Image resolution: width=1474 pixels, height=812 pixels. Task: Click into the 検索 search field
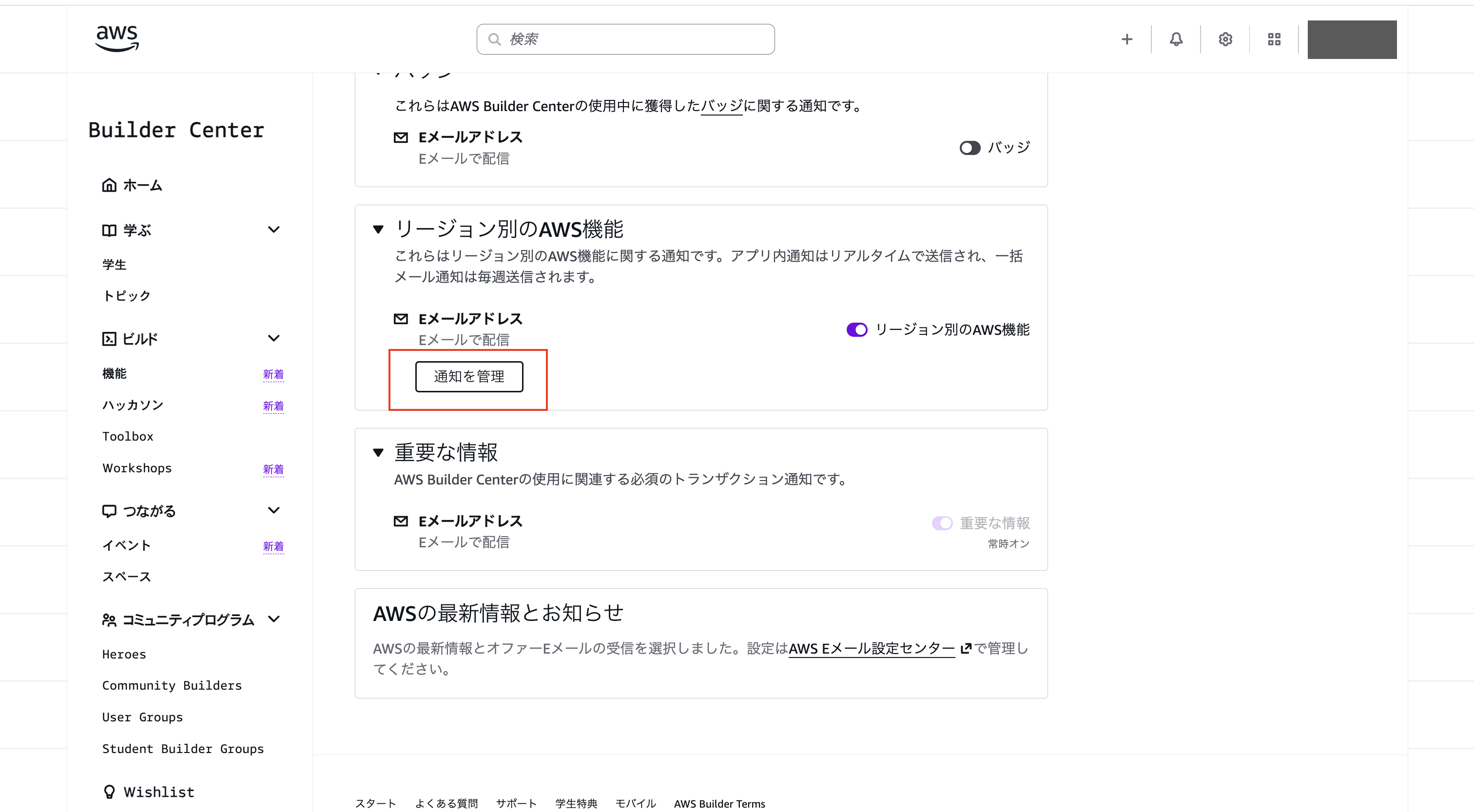[x=625, y=39]
